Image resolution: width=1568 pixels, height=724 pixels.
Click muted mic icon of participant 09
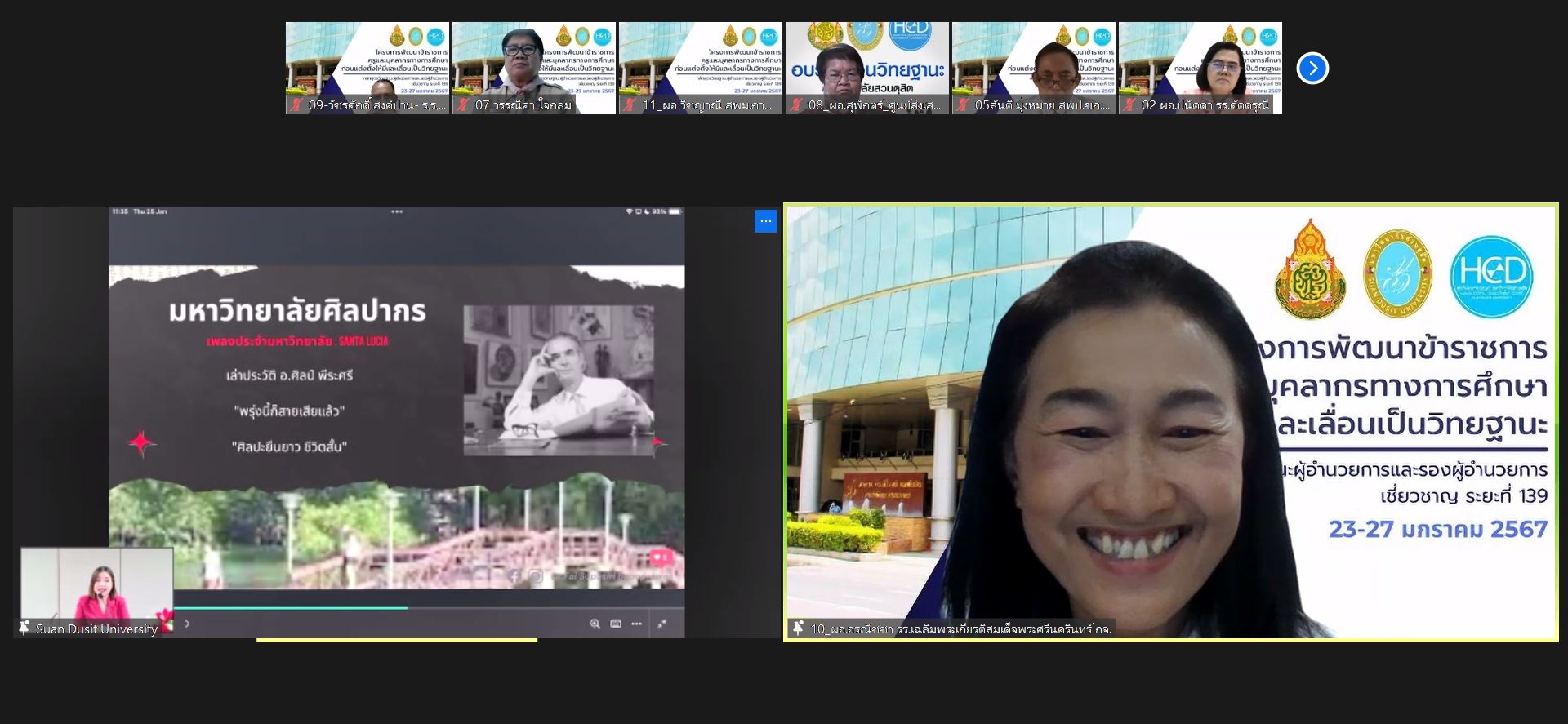297,105
